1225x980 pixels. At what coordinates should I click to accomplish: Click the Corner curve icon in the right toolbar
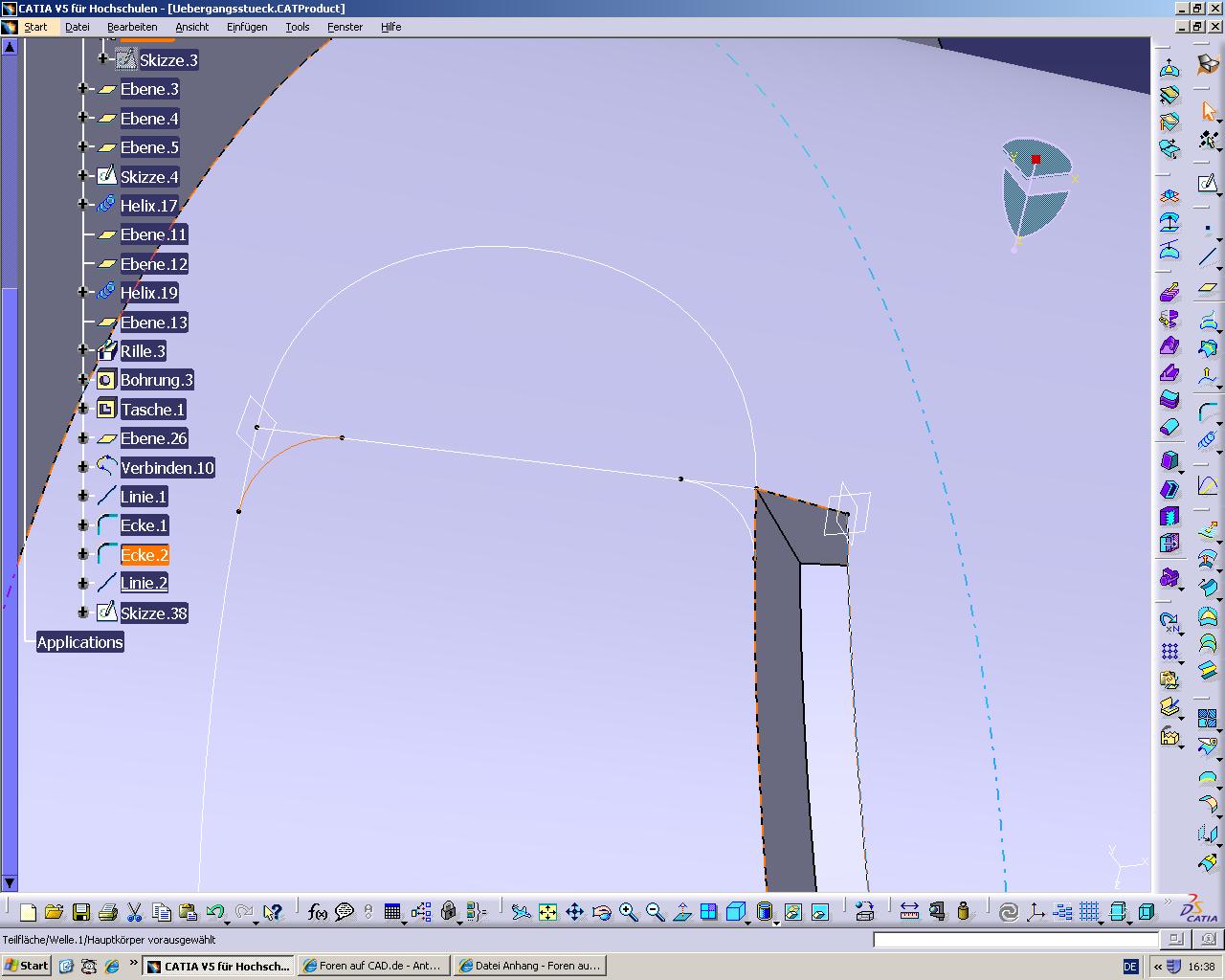click(1208, 413)
